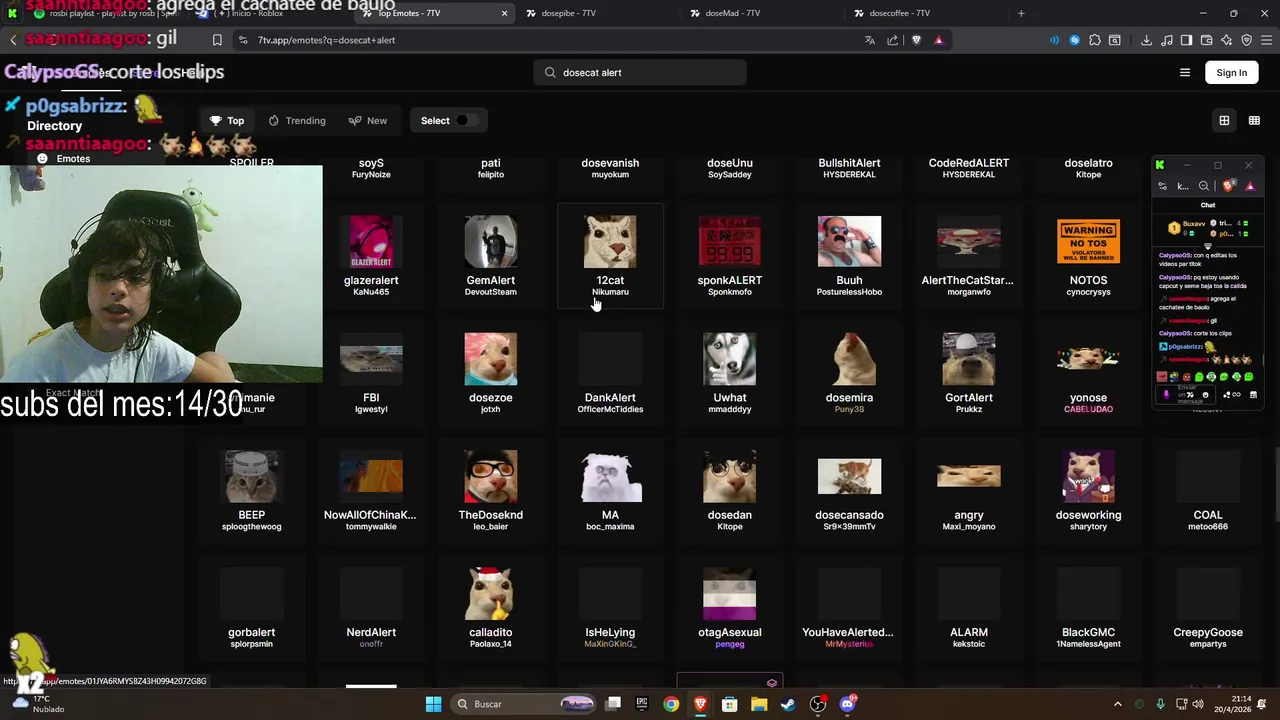
Task: Click the browser address bar URL
Action: tap(326, 40)
